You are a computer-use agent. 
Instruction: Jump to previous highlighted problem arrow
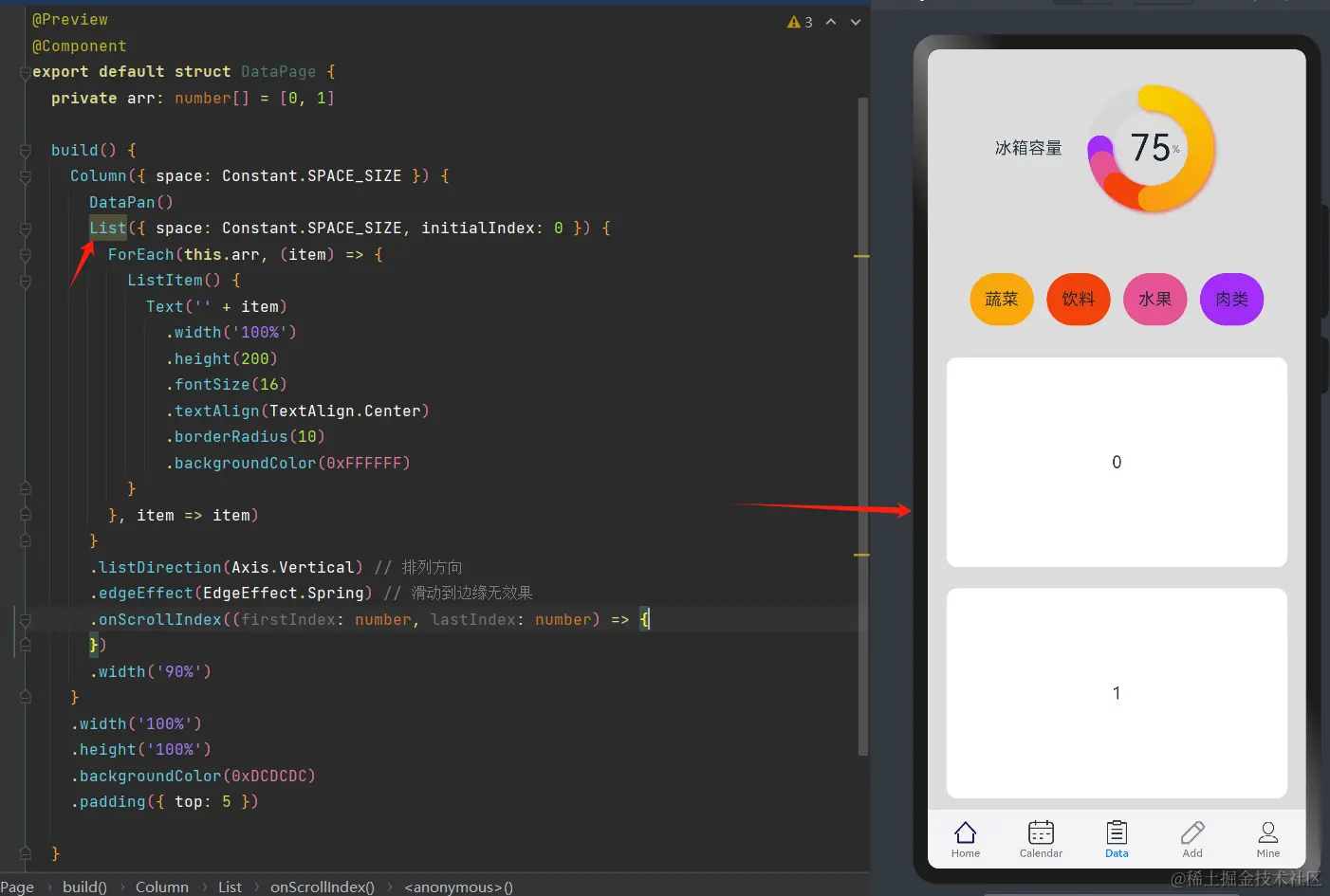pyautogui.click(x=831, y=22)
